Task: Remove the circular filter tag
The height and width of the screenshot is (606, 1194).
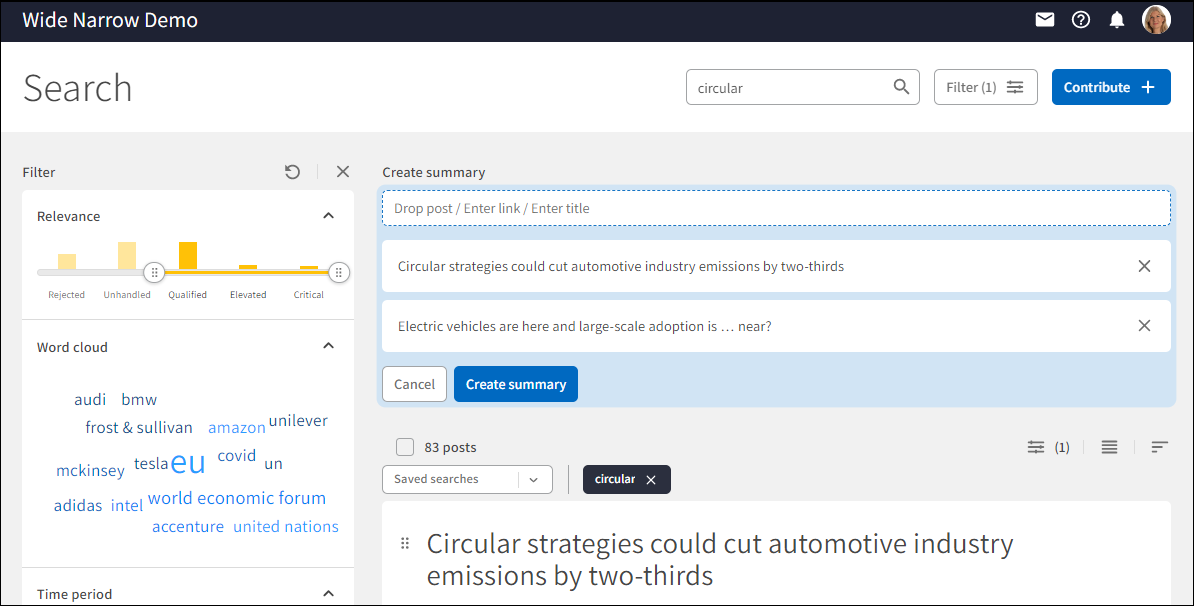Action: click(x=653, y=479)
